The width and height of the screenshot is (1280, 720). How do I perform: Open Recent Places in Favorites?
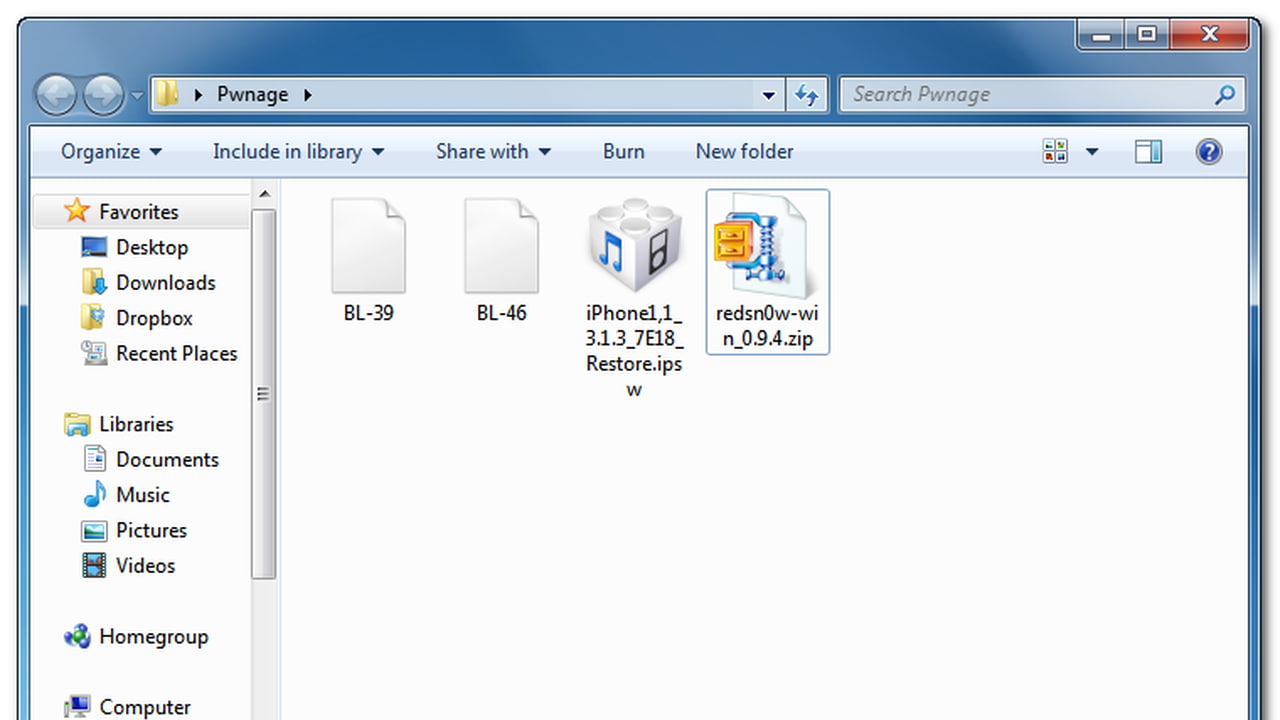pyautogui.click(x=177, y=353)
